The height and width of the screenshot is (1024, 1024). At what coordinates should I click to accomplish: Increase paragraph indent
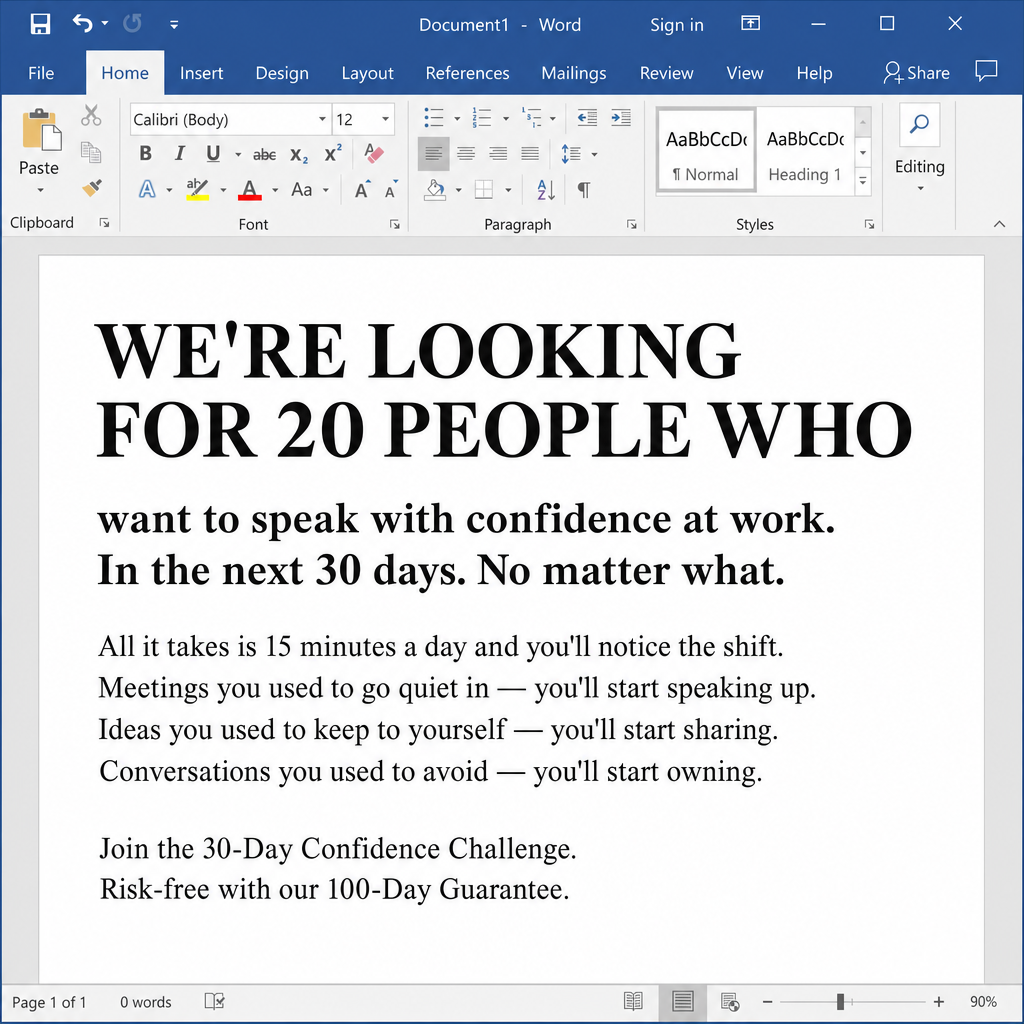click(620, 118)
